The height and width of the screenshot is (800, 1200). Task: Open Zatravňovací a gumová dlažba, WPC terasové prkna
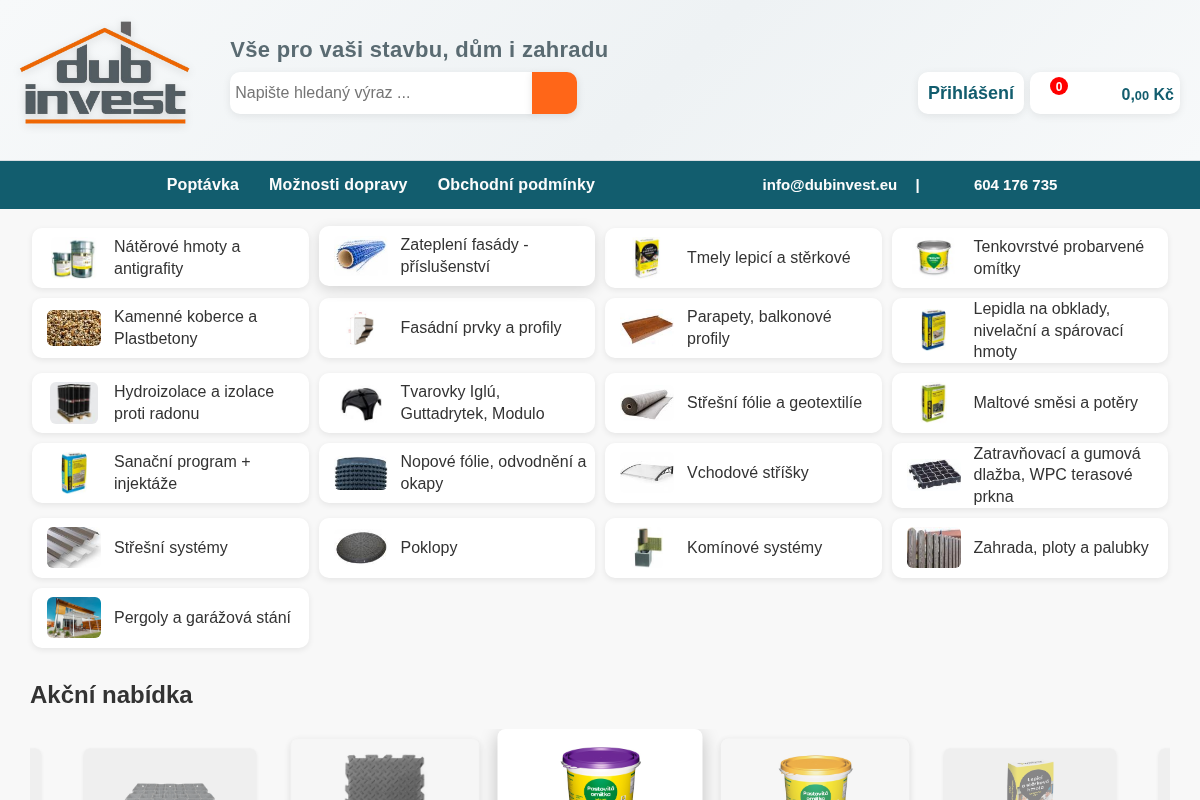coord(1030,475)
